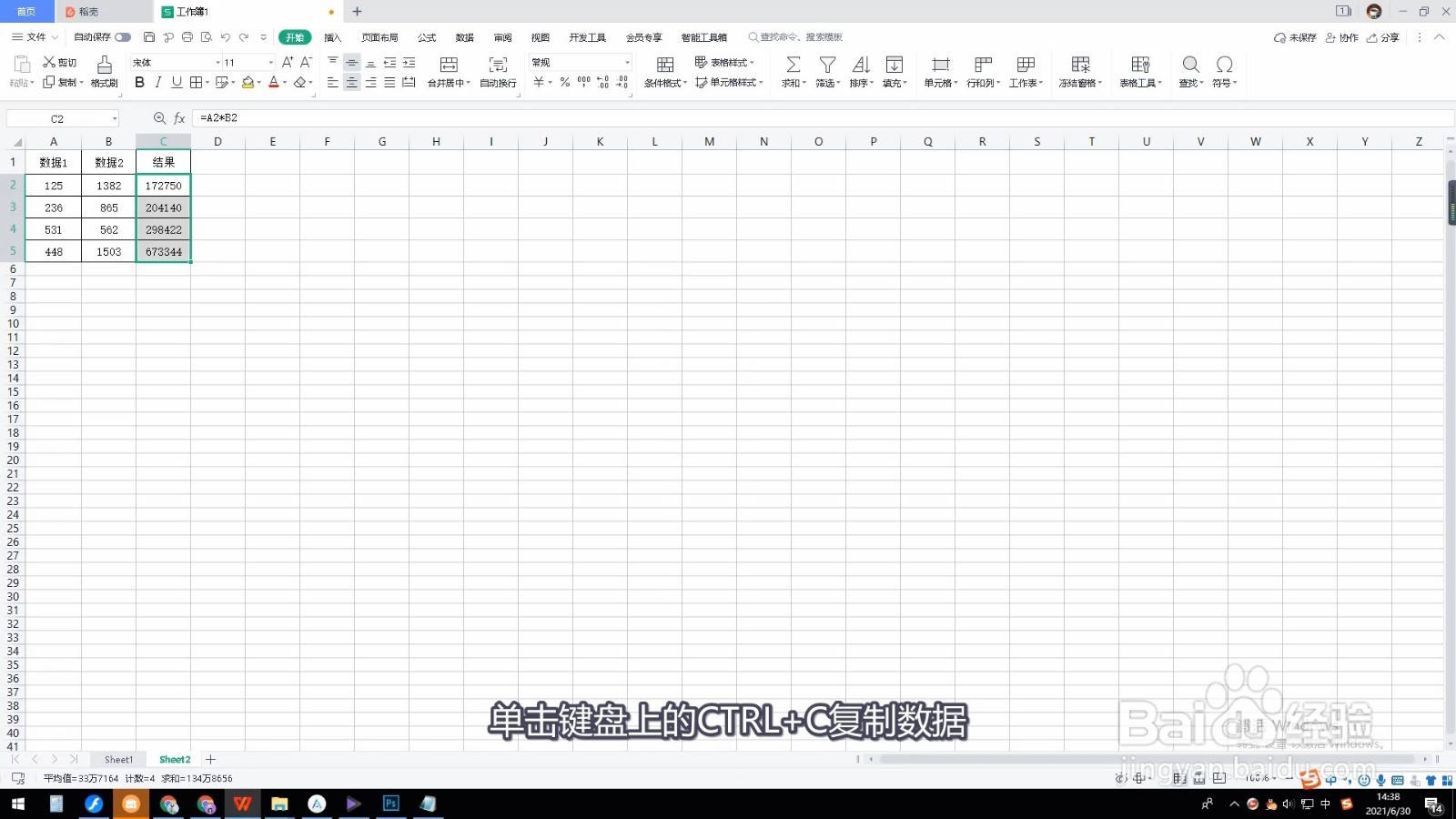Open the File (文件) menu dropdown

coord(35,37)
